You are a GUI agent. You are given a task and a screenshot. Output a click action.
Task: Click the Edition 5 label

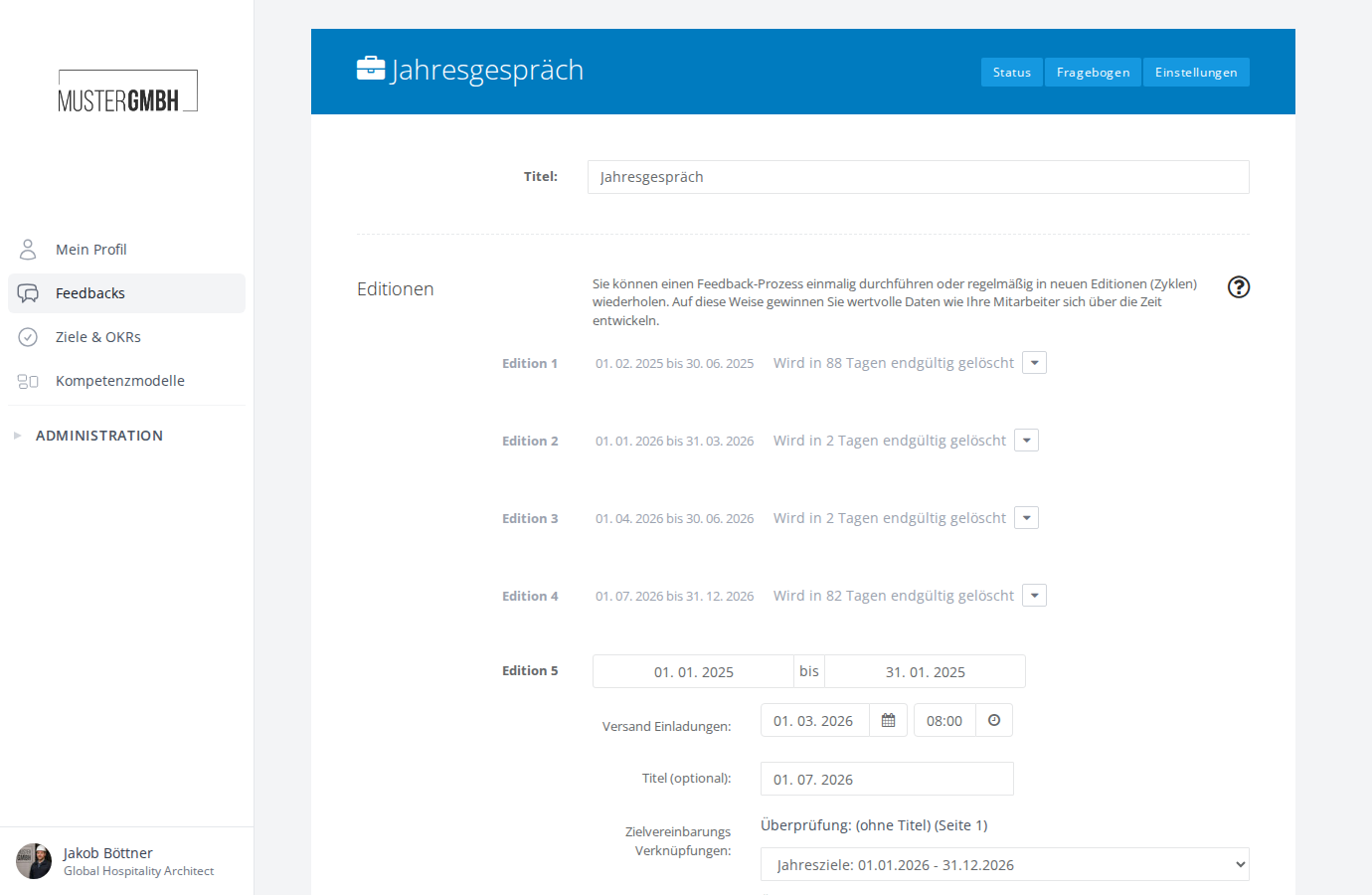(530, 671)
